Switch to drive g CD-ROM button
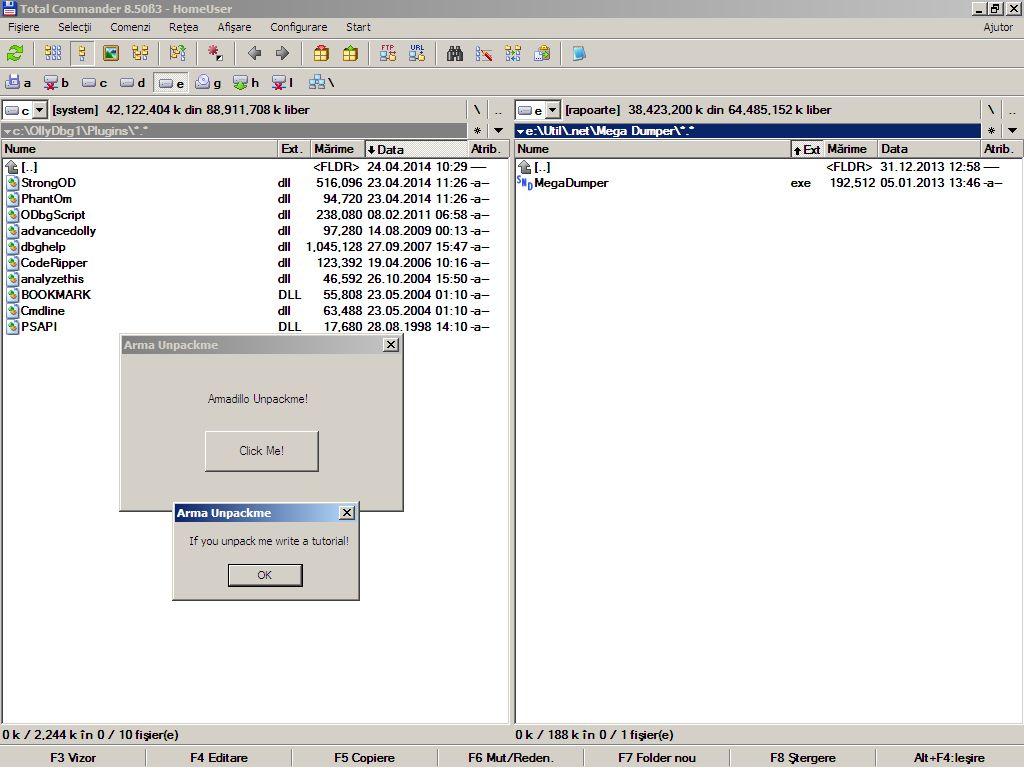 [x=208, y=83]
